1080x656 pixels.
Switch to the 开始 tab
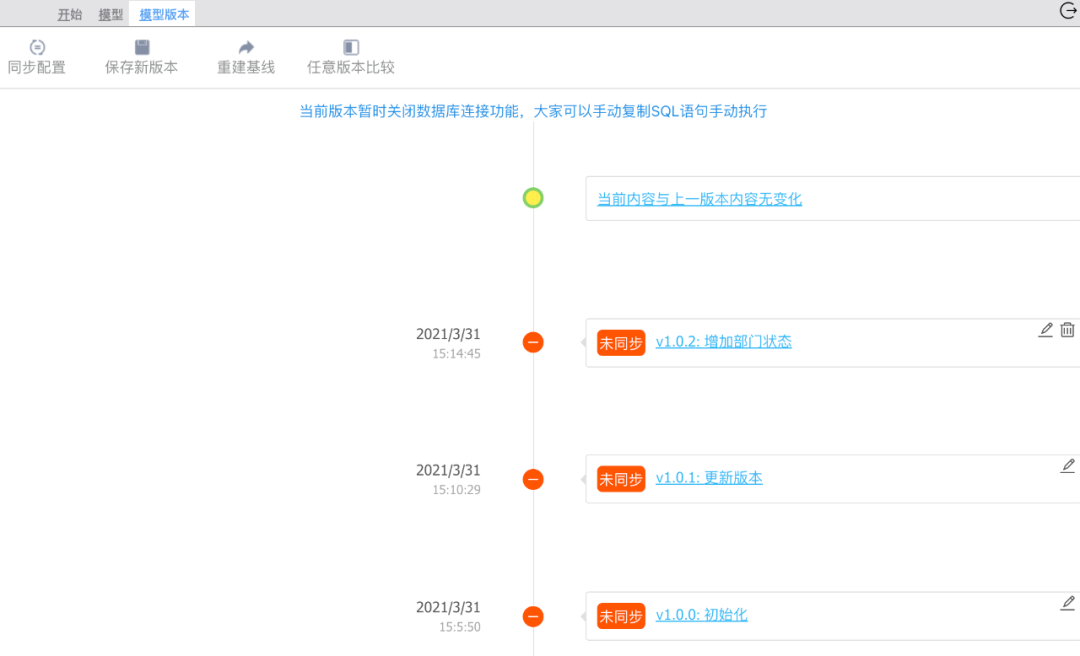click(x=69, y=14)
